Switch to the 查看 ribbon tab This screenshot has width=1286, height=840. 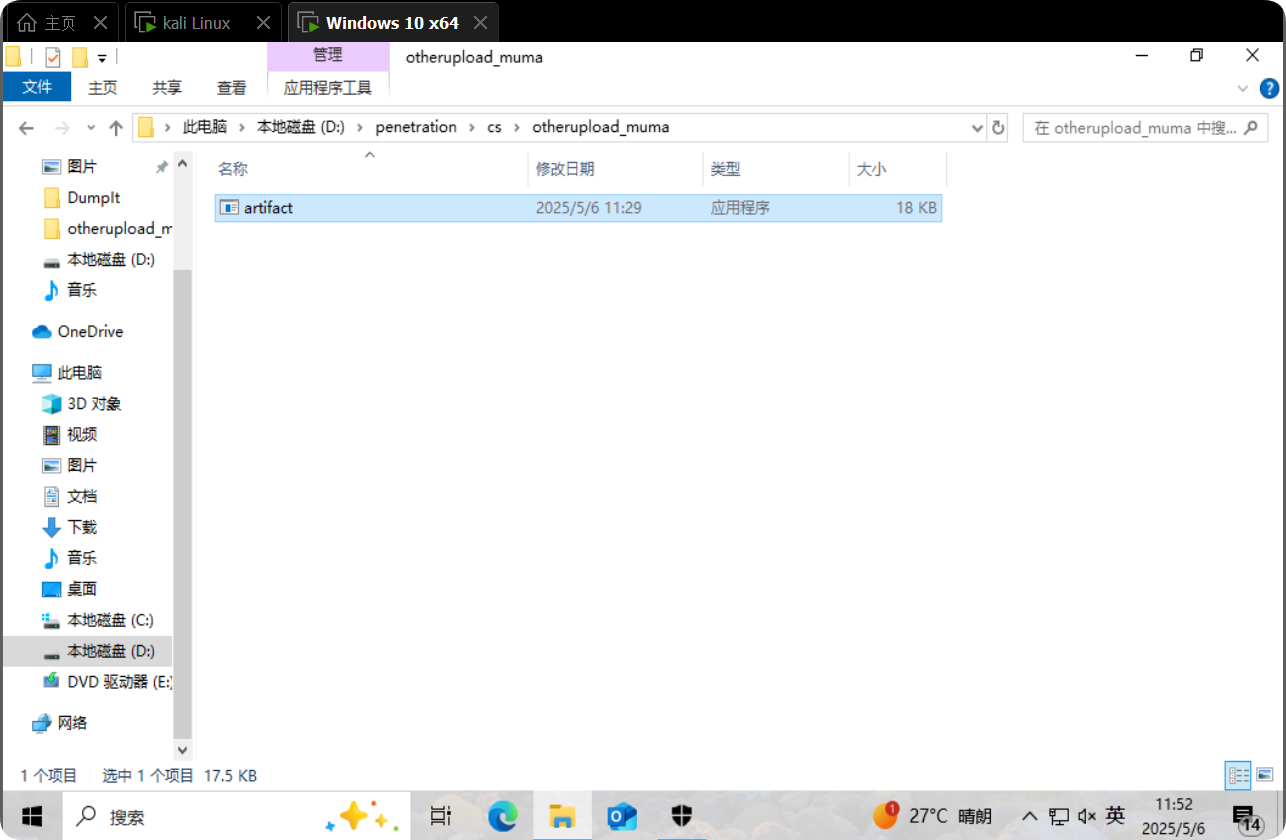pyautogui.click(x=232, y=88)
